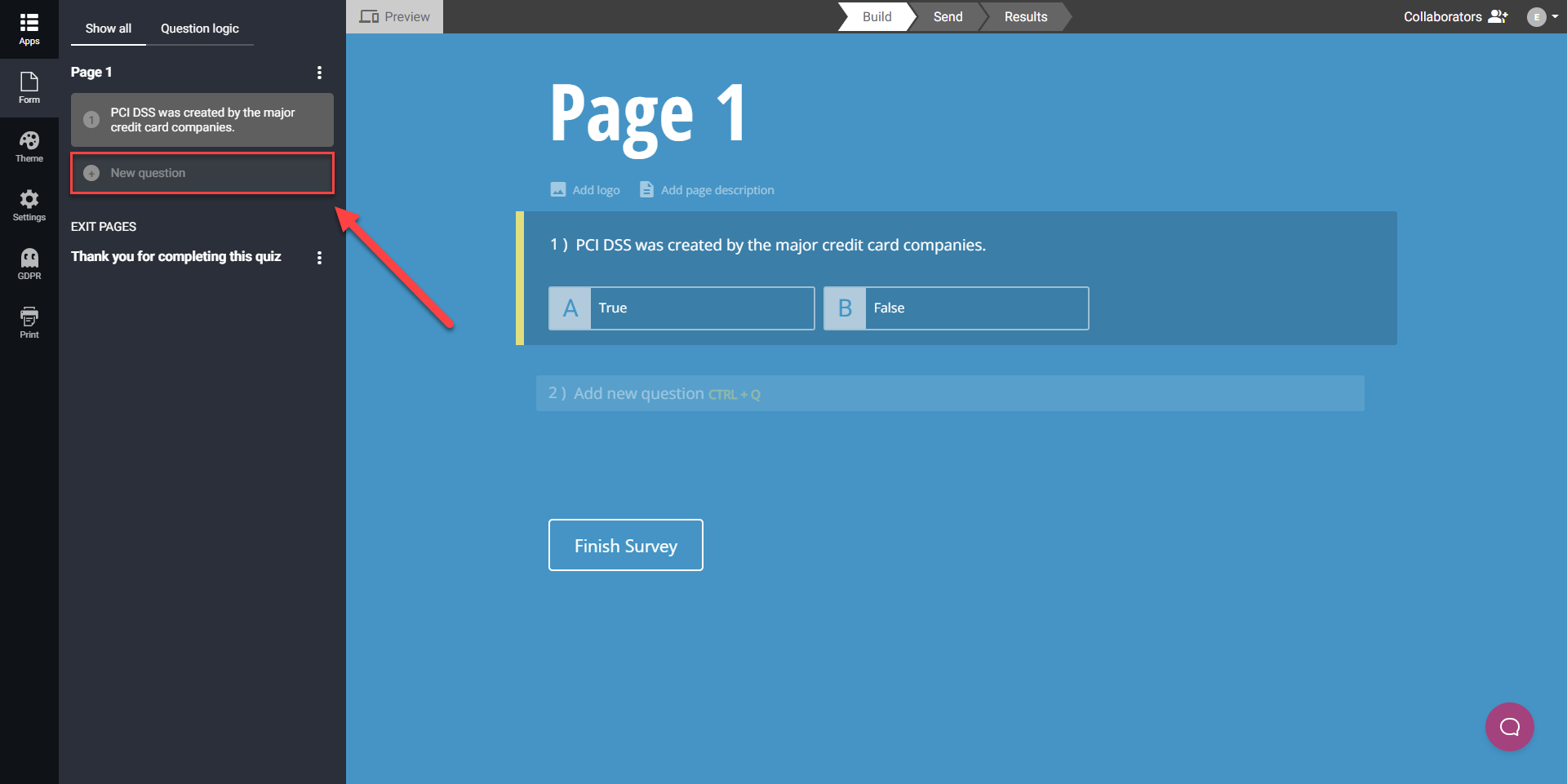Viewport: 1567px width, 784px height.
Task: Click the Add logo image icon
Action: (558, 189)
